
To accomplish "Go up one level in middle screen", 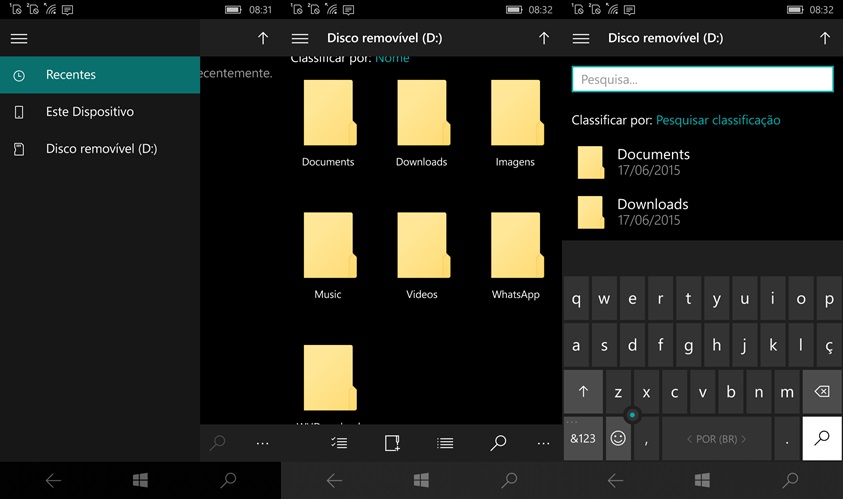I will click(544, 38).
